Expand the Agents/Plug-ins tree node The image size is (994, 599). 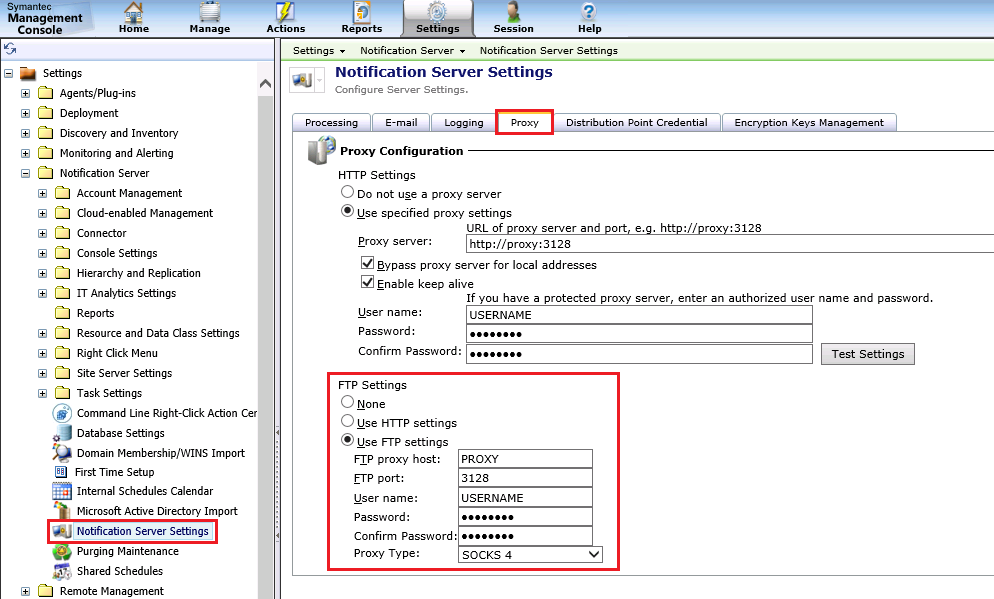26,93
